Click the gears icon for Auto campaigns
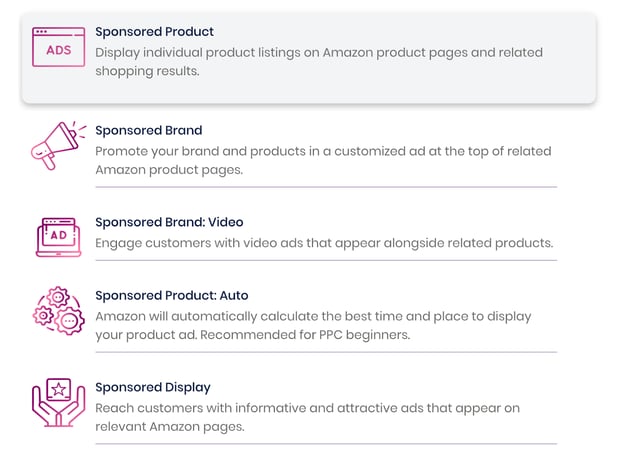Image resolution: width=624 pixels, height=452 pixels. 58,310
